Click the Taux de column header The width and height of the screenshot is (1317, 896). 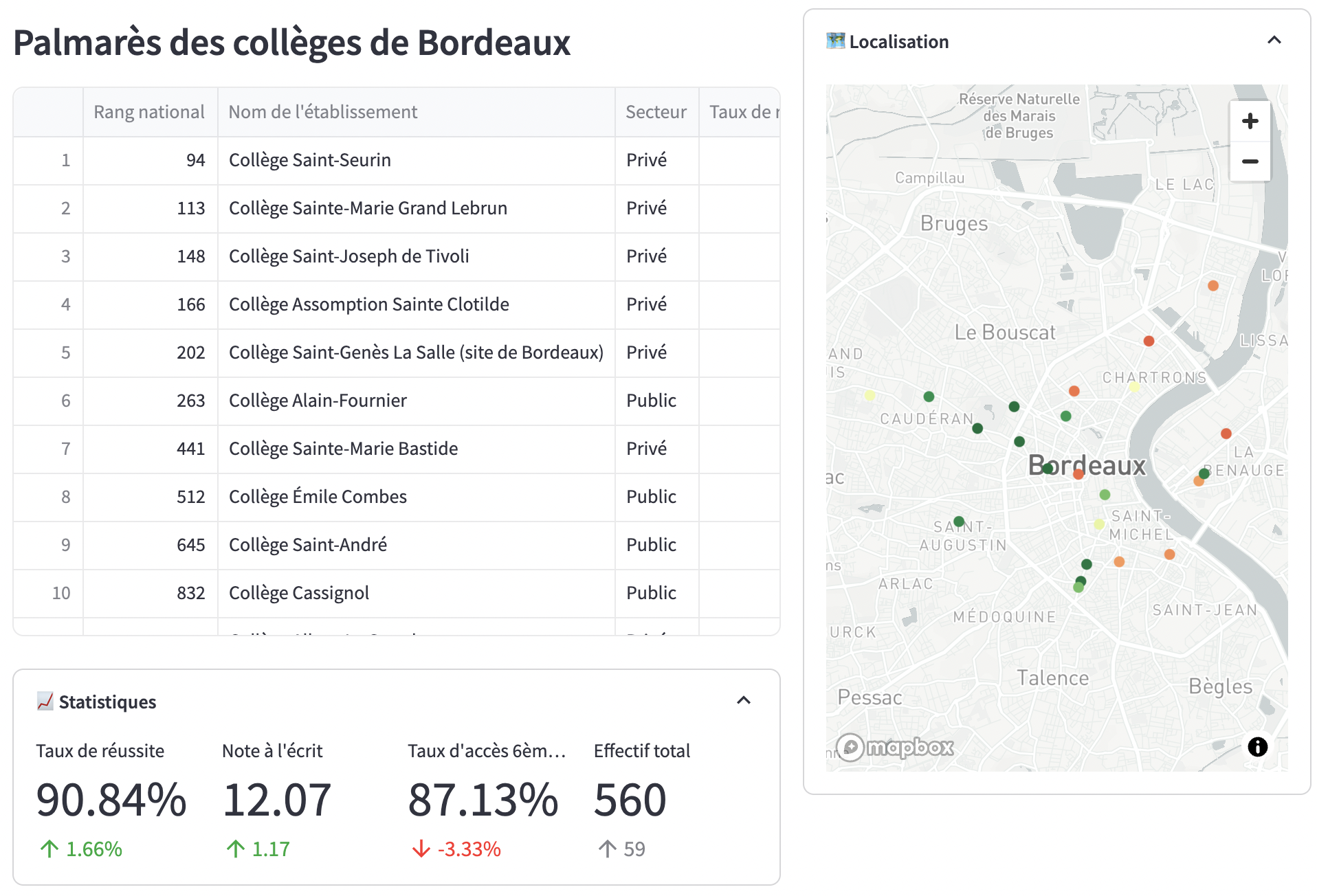pyautogui.click(x=740, y=112)
